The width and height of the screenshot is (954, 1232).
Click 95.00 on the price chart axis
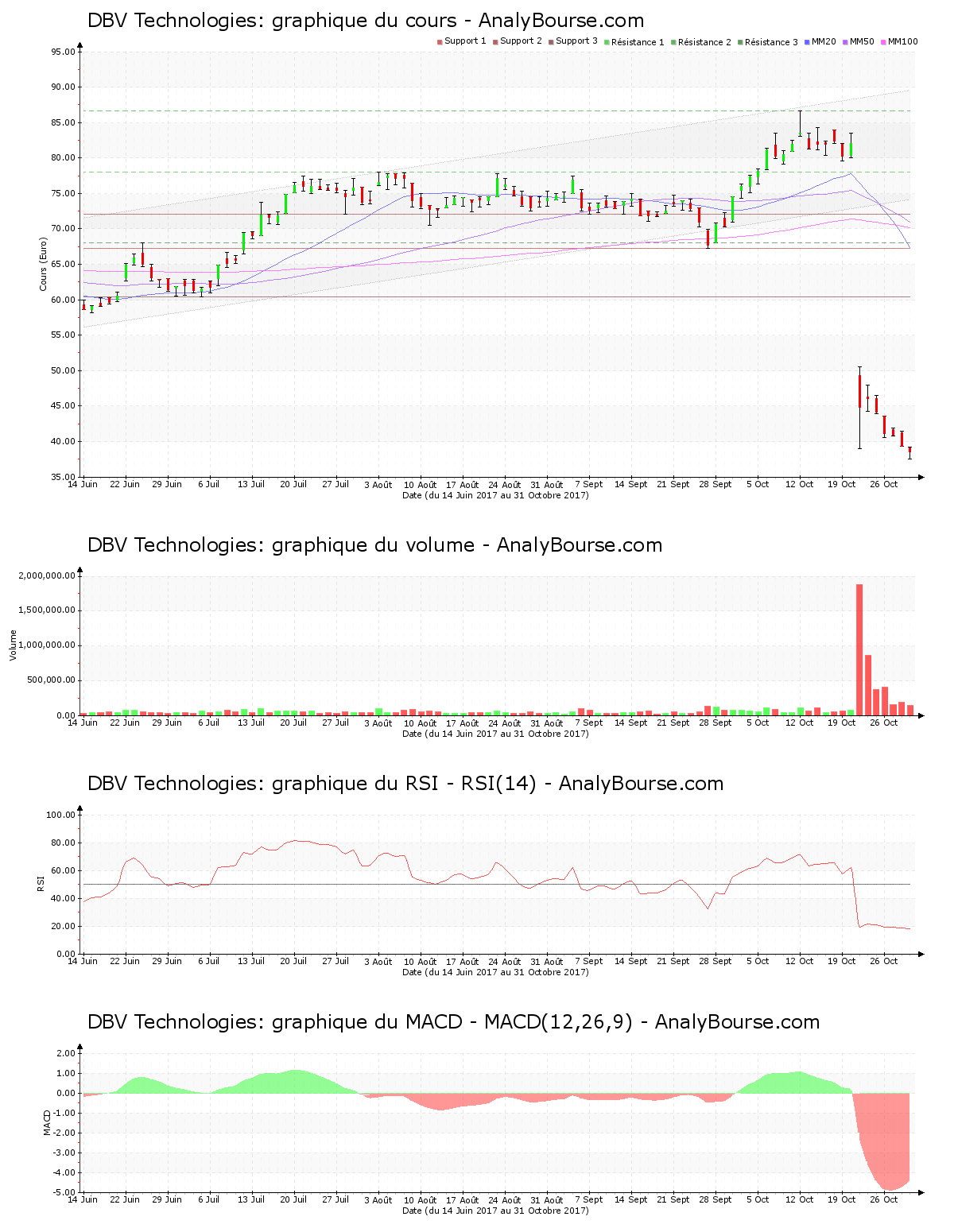point(63,52)
